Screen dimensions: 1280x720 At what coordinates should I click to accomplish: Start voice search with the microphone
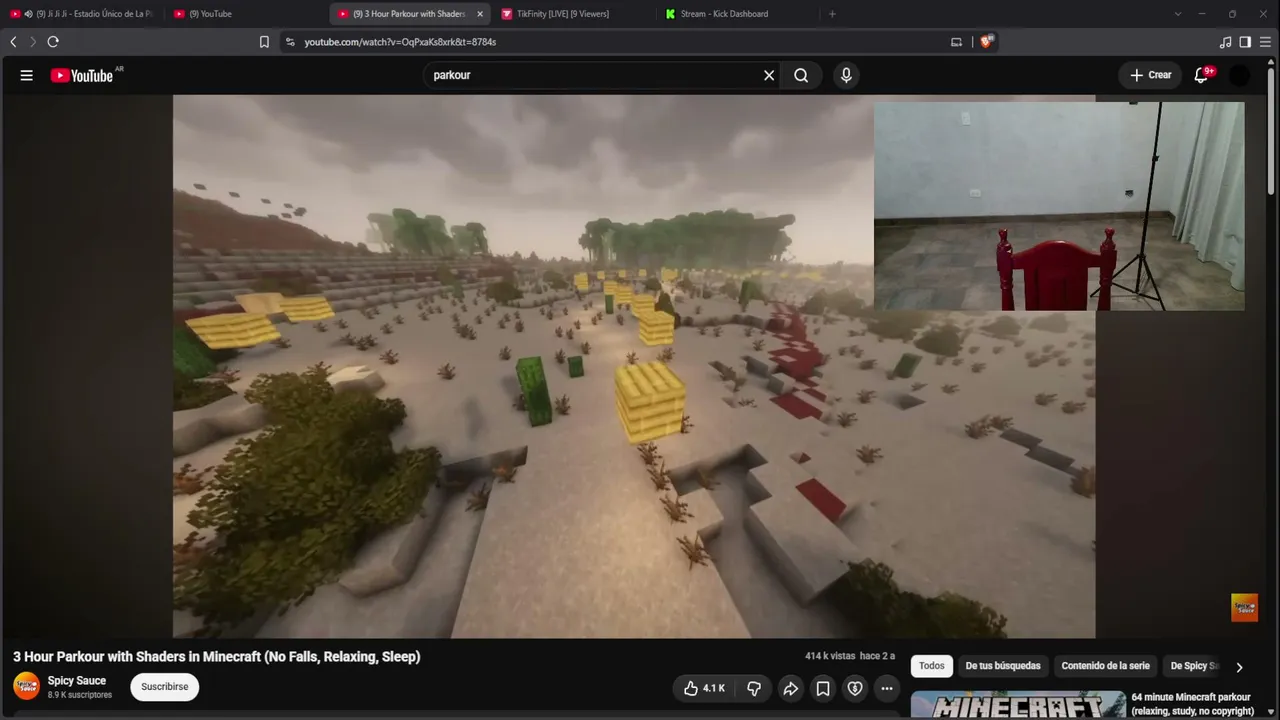(x=846, y=75)
